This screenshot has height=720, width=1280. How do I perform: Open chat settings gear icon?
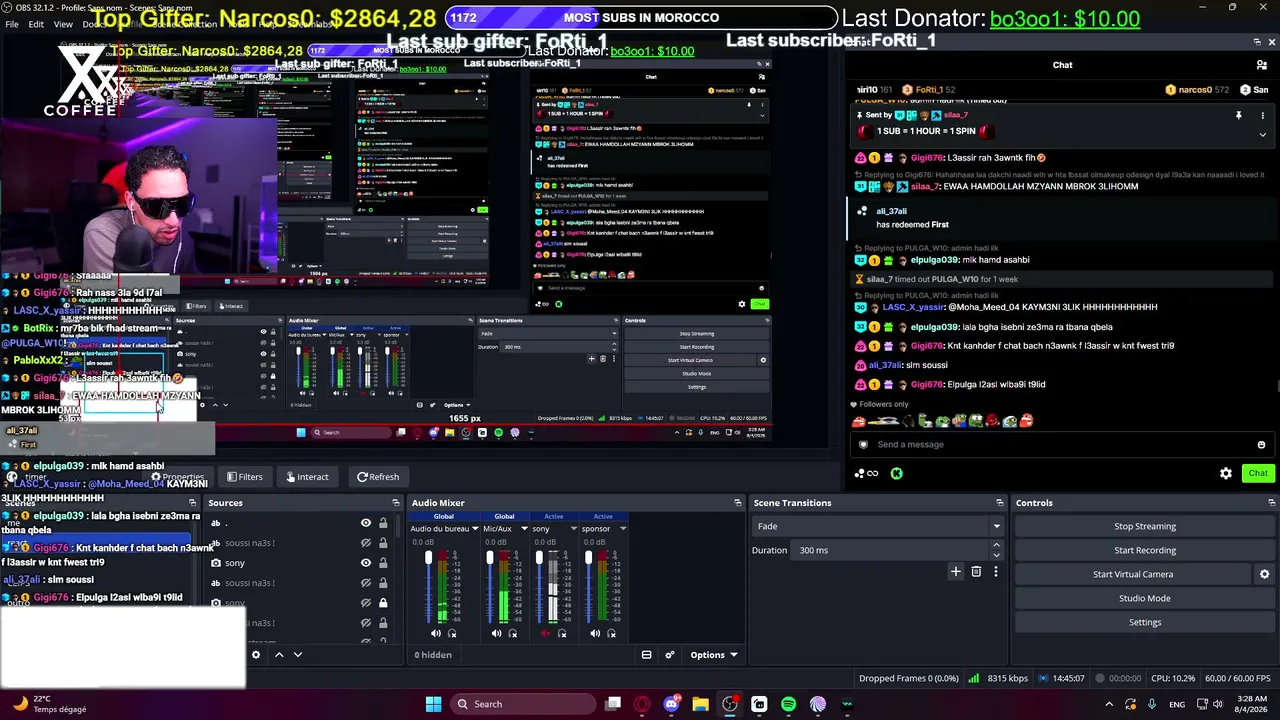[x=1226, y=474]
